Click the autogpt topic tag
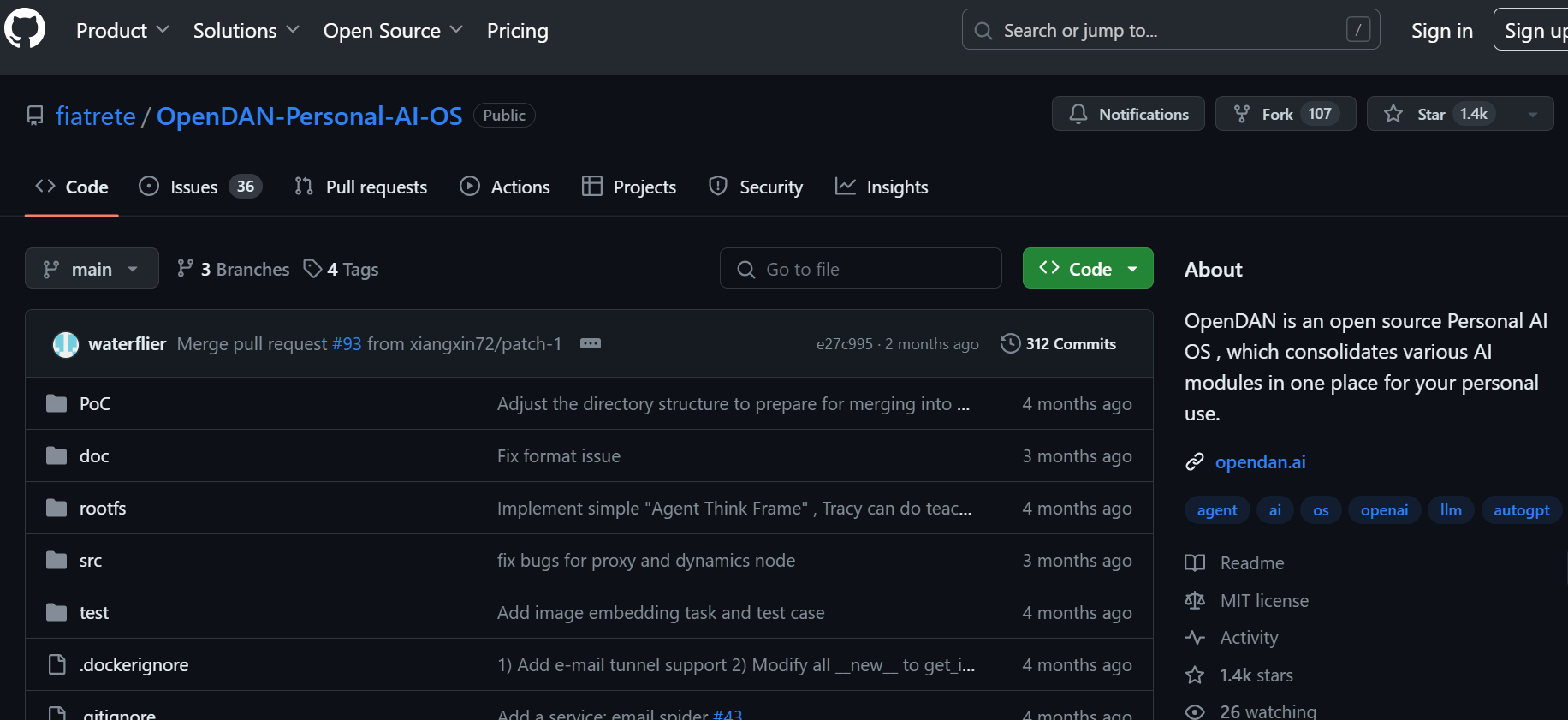 [1522, 510]
